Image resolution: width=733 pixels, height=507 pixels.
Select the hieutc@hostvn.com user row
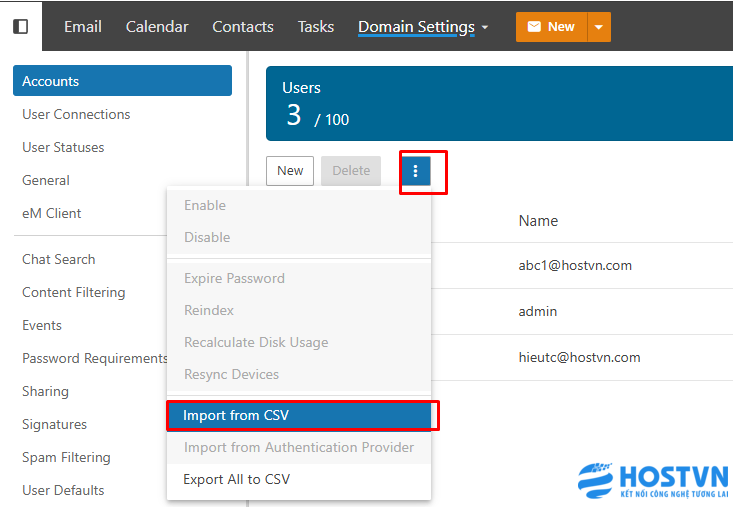point(579,357)
